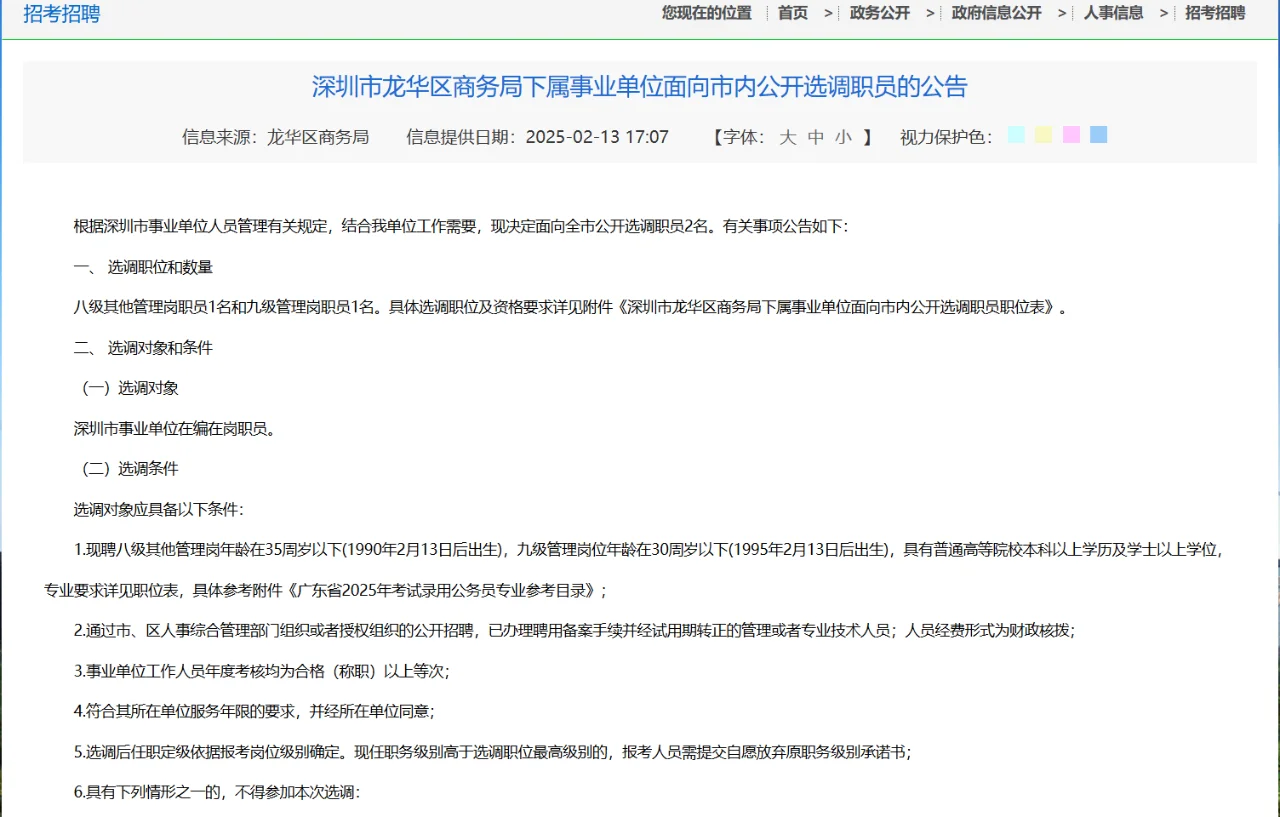Click the 您现在的位置 label
1280x817 pixels.
coord(706,13)
